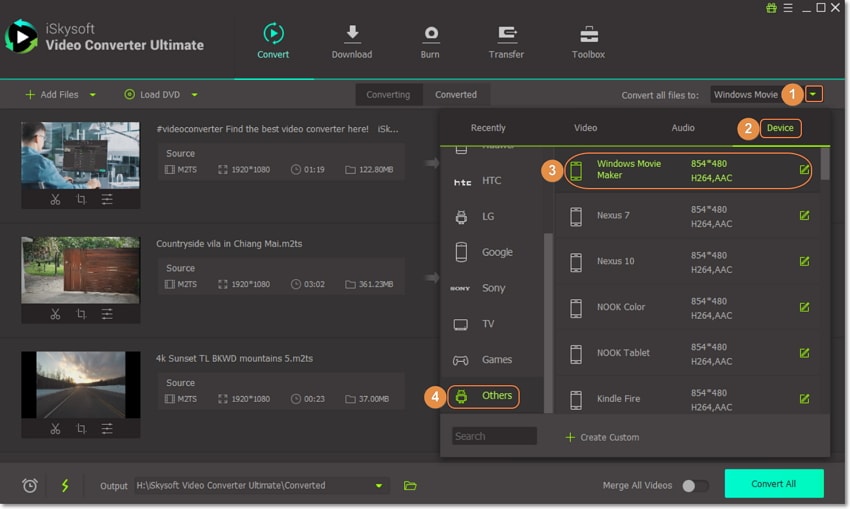
Task: Click Add Files button
Action: click(53, 95)
